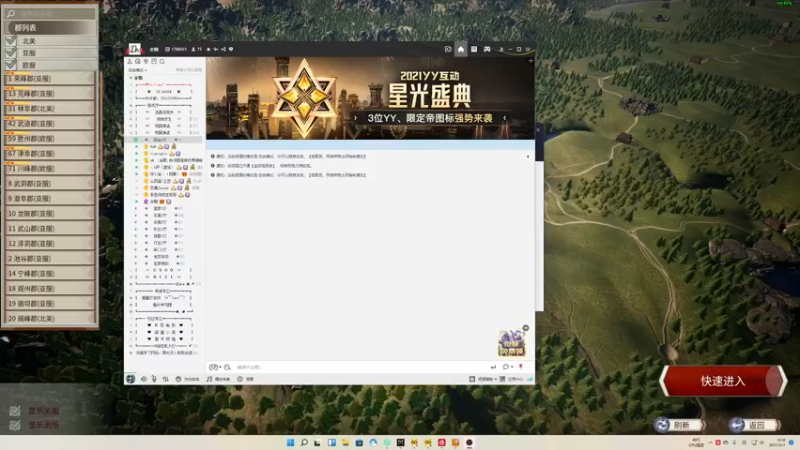Focus the chat message input field
The height and width of the screenshot is (450, 800).
(x=360, y=367)
